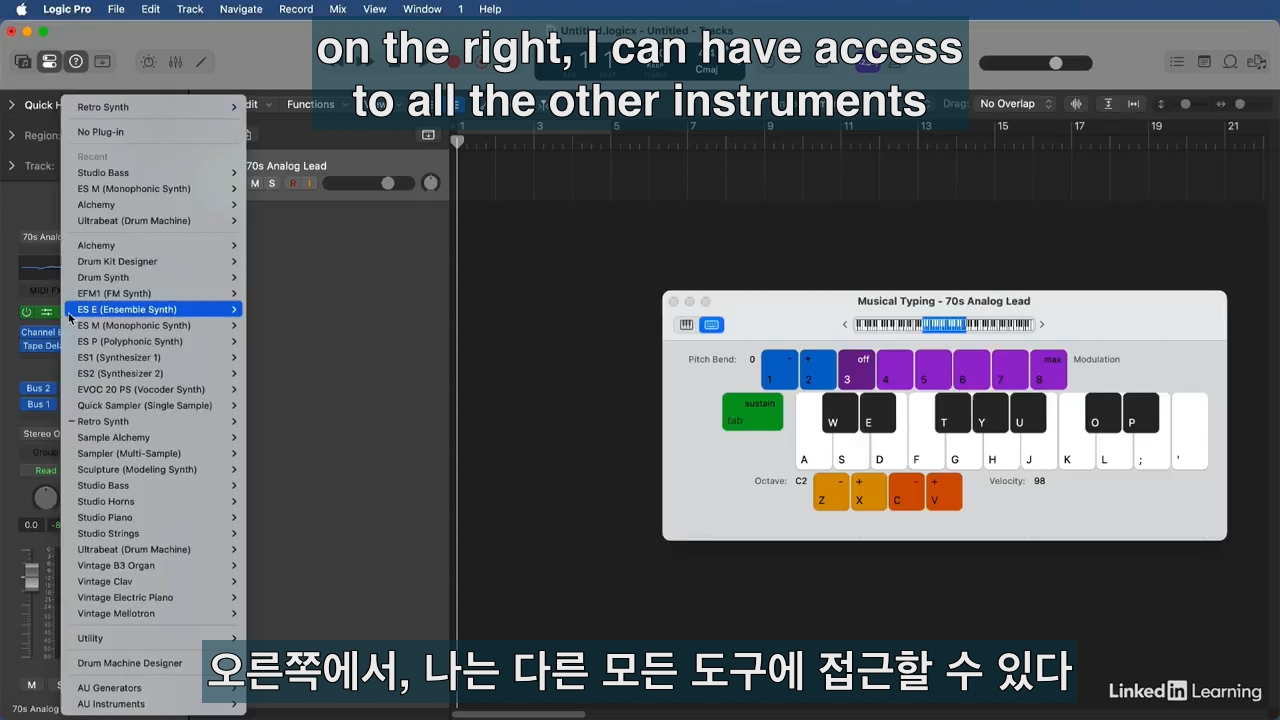Record-enable the 70s Analog Lead track
Screen dimensions: 1280x720
click(293, 184)
